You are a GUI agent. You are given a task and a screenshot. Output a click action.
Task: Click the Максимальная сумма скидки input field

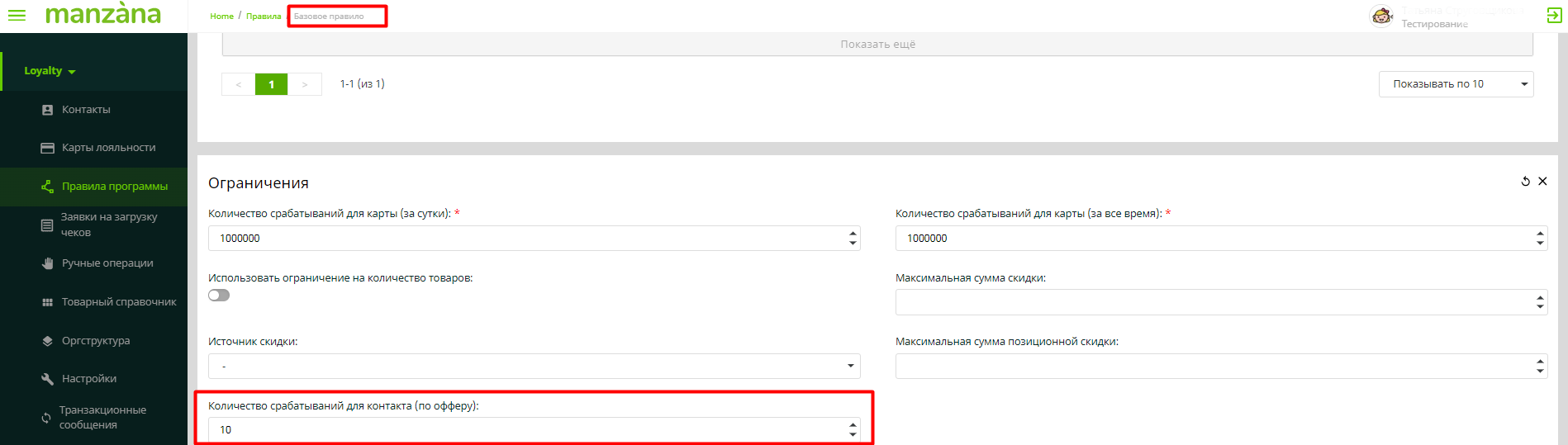[x=1214, y=302]
